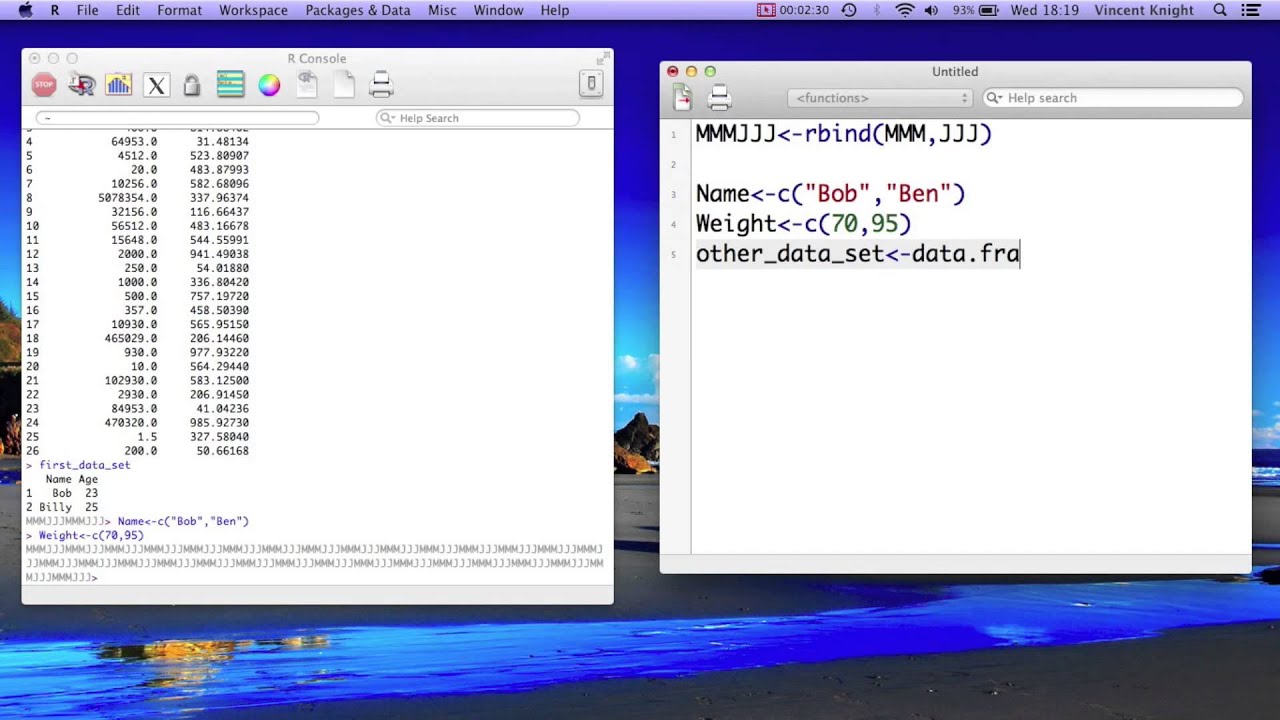Click editor line 'other_data_set<-data.fra'
The image size is (1280, 720).
pyautogui.click(x=857, y=254)
